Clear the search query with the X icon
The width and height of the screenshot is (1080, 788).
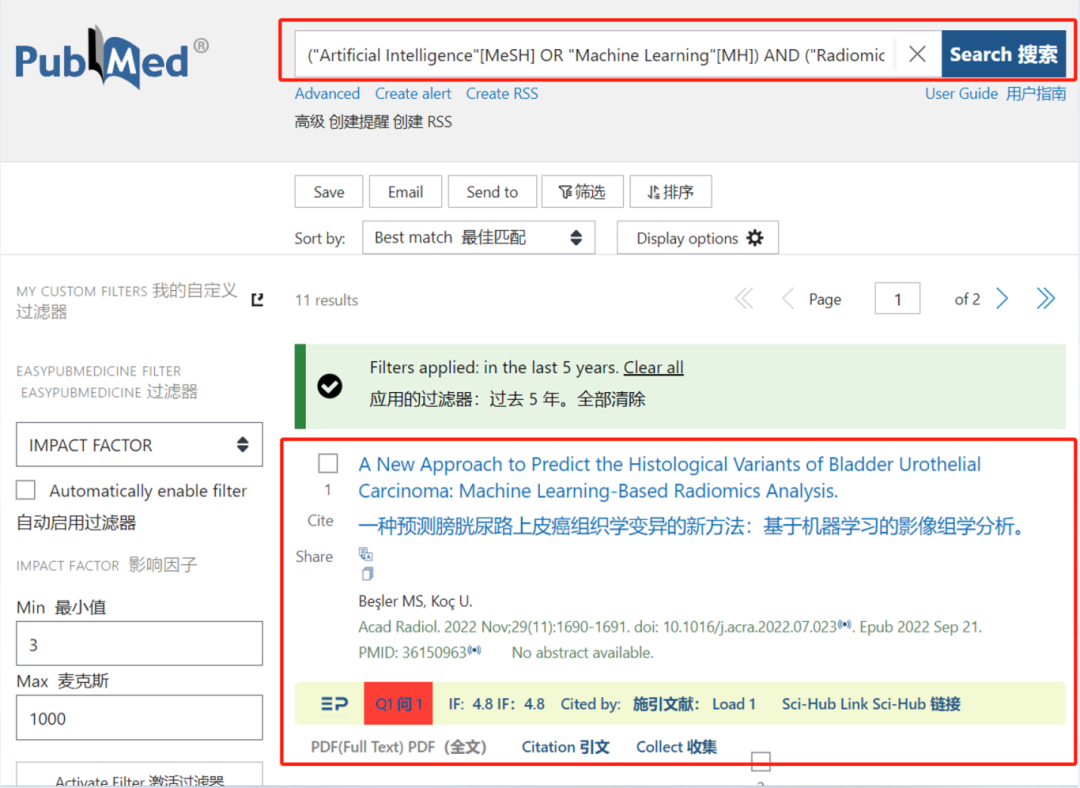coord(917,54)
